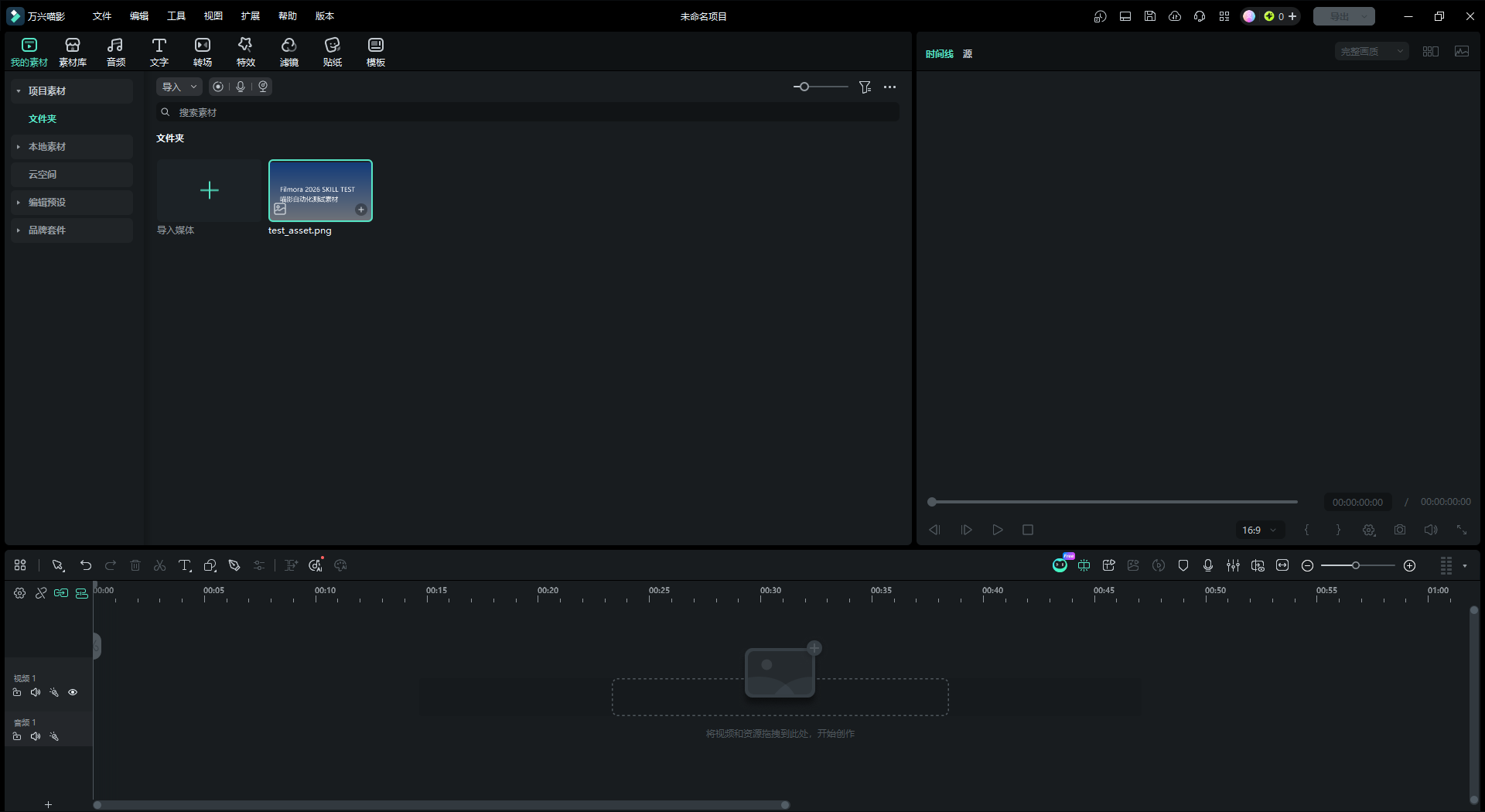Mute the 音频 1 track

36,737
